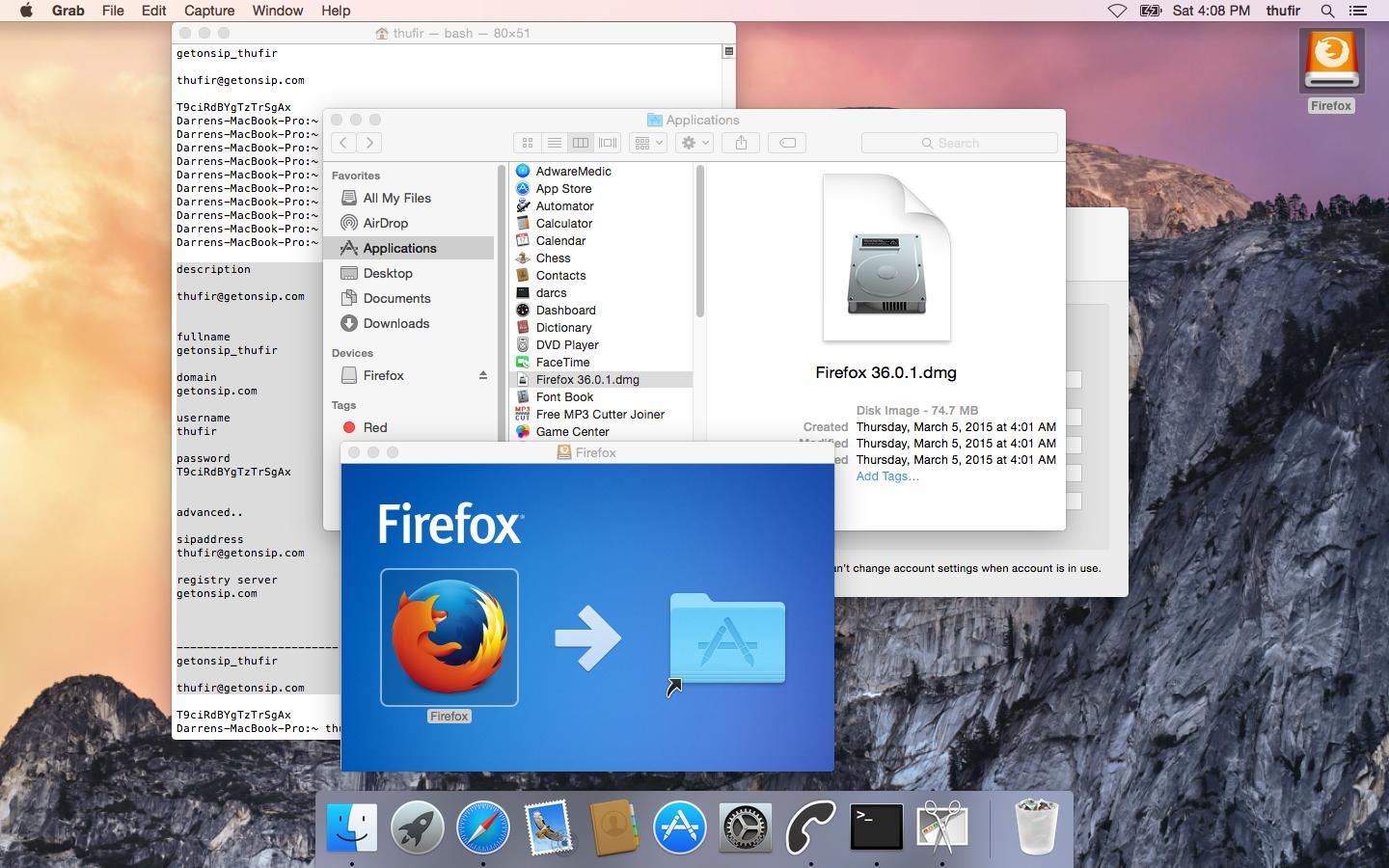Select AdwareMedic in Applications list
1389x868 pixels.
click(x=574, y=171)
